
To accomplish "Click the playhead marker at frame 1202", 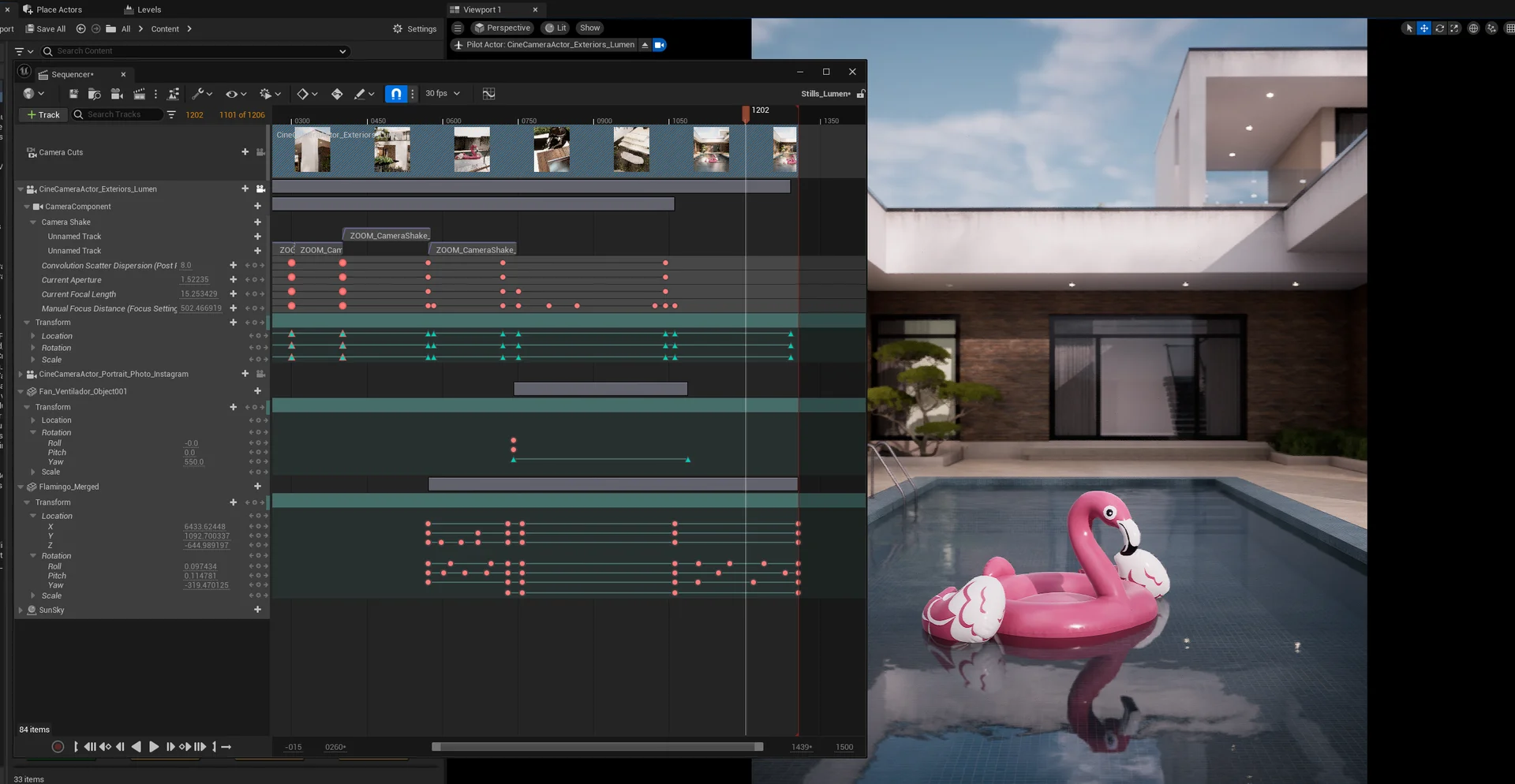I will click(746, 114).
